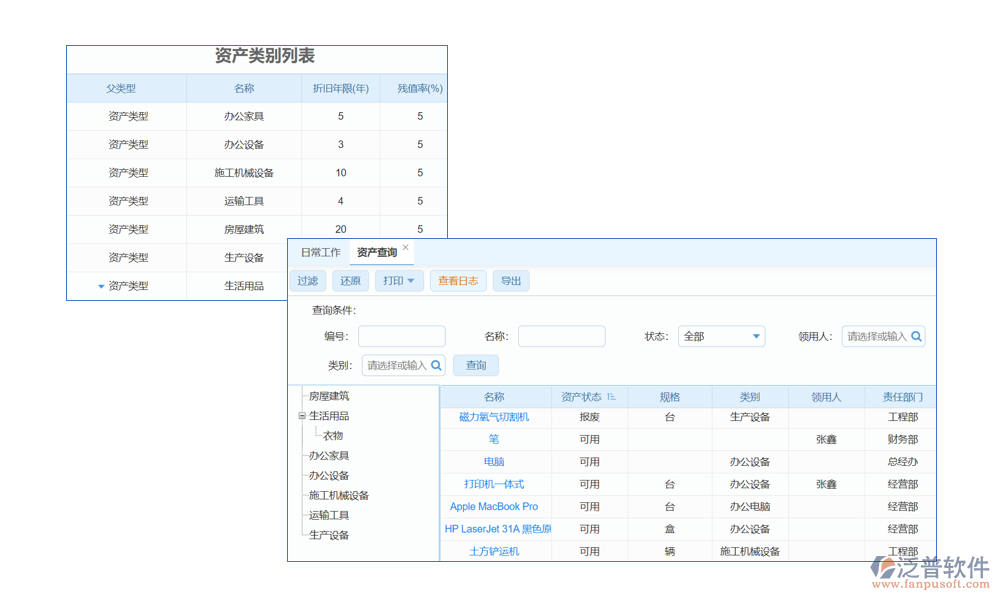The image size is (1000, 600).
Task: Open 查看日志 from the toolbar
Action: pyautogui.click(x=458, y=281)
